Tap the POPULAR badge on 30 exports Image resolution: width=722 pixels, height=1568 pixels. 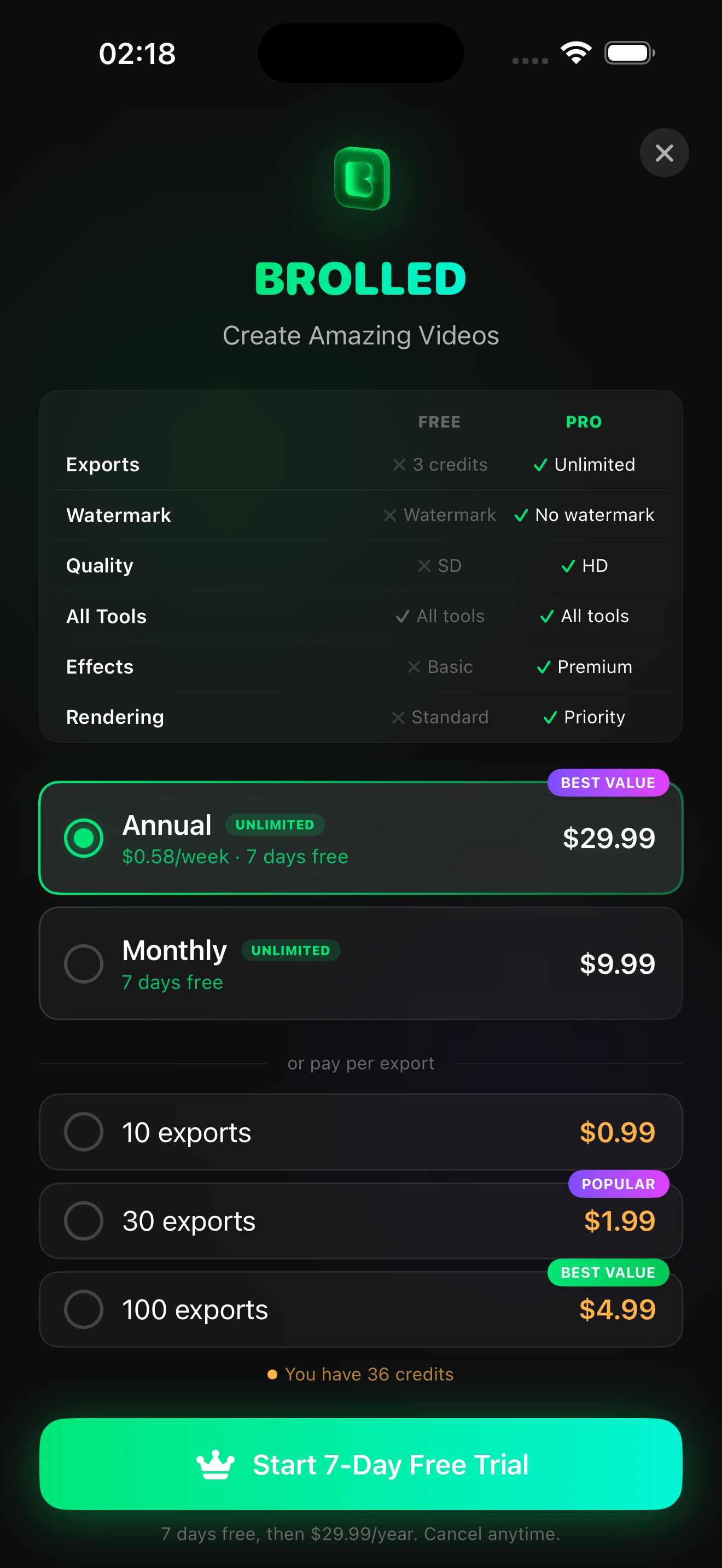[x=619, y=1183]
